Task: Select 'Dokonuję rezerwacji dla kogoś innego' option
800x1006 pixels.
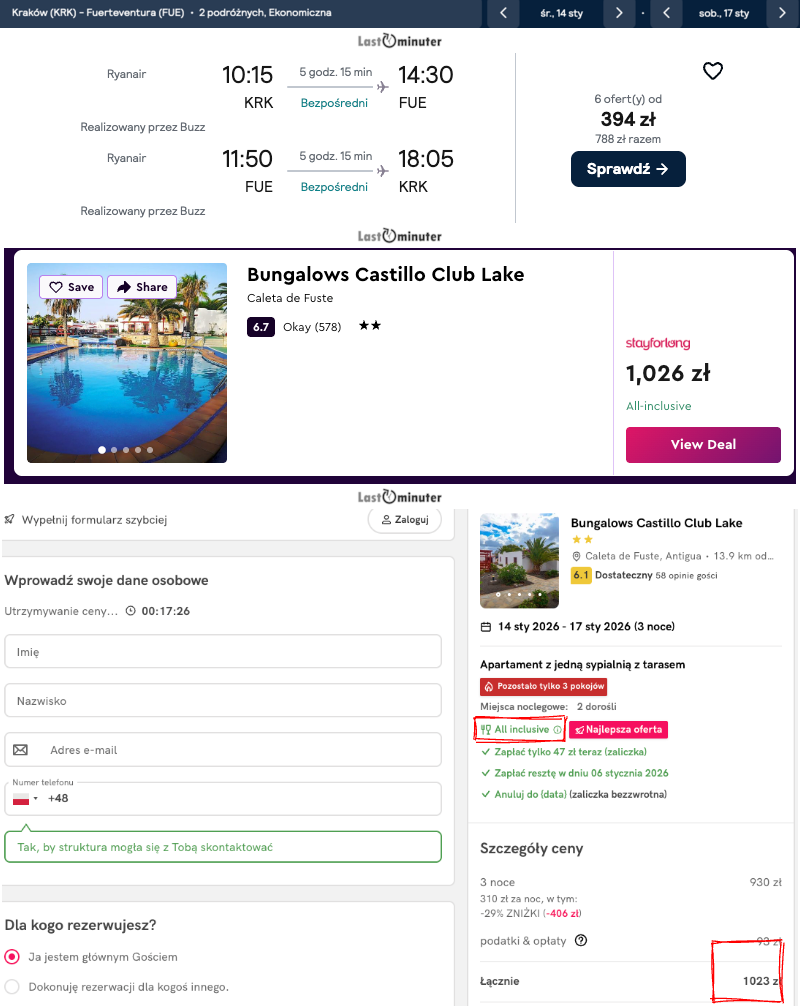Action: 13,987
